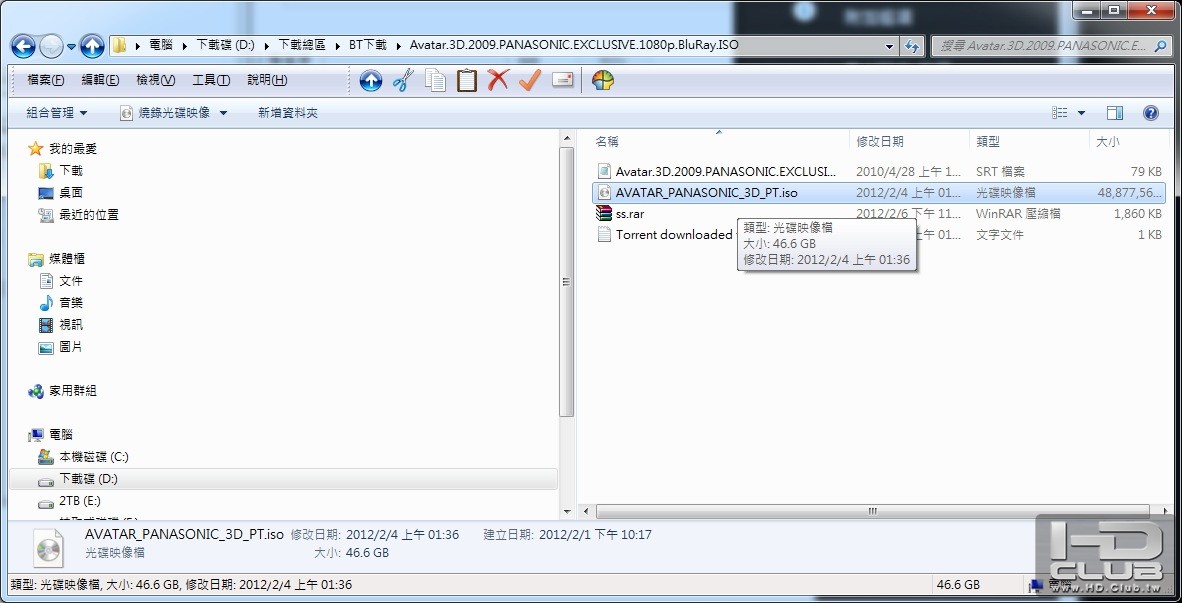The width and height of the screenshot is (1182, 603).
Task: Open view options dropdown arrow
Action: [1081, 113]
